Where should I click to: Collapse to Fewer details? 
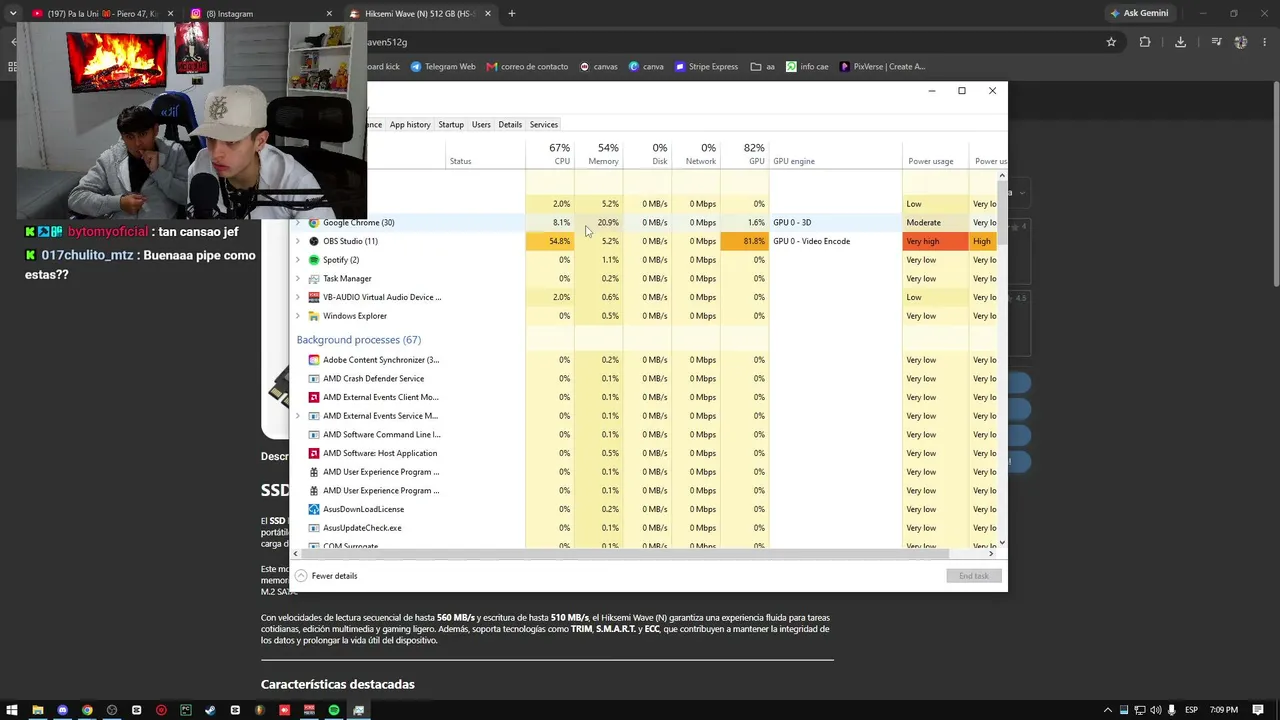[326, 576]
